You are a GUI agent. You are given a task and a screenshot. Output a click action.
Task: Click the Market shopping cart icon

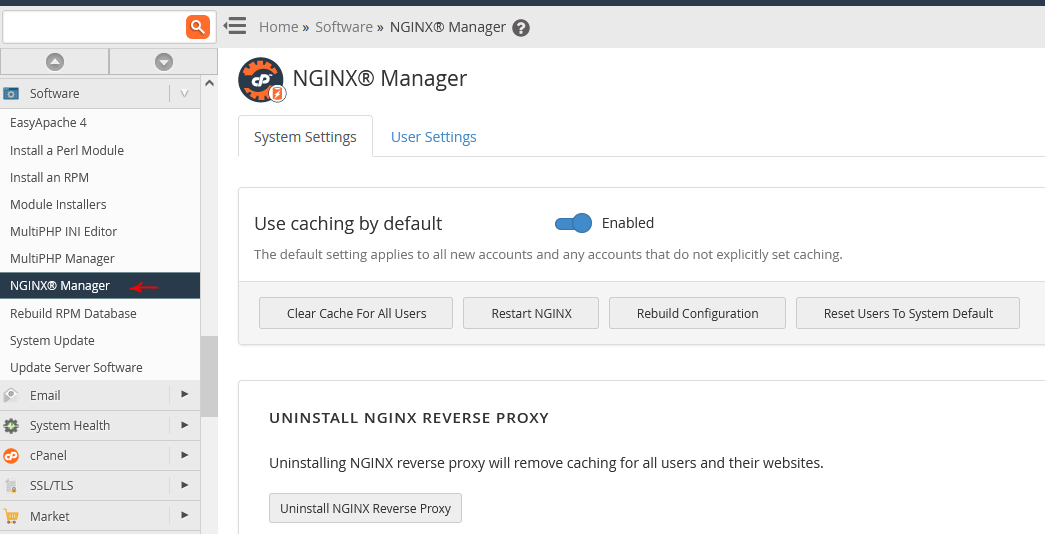click(11, 516)
